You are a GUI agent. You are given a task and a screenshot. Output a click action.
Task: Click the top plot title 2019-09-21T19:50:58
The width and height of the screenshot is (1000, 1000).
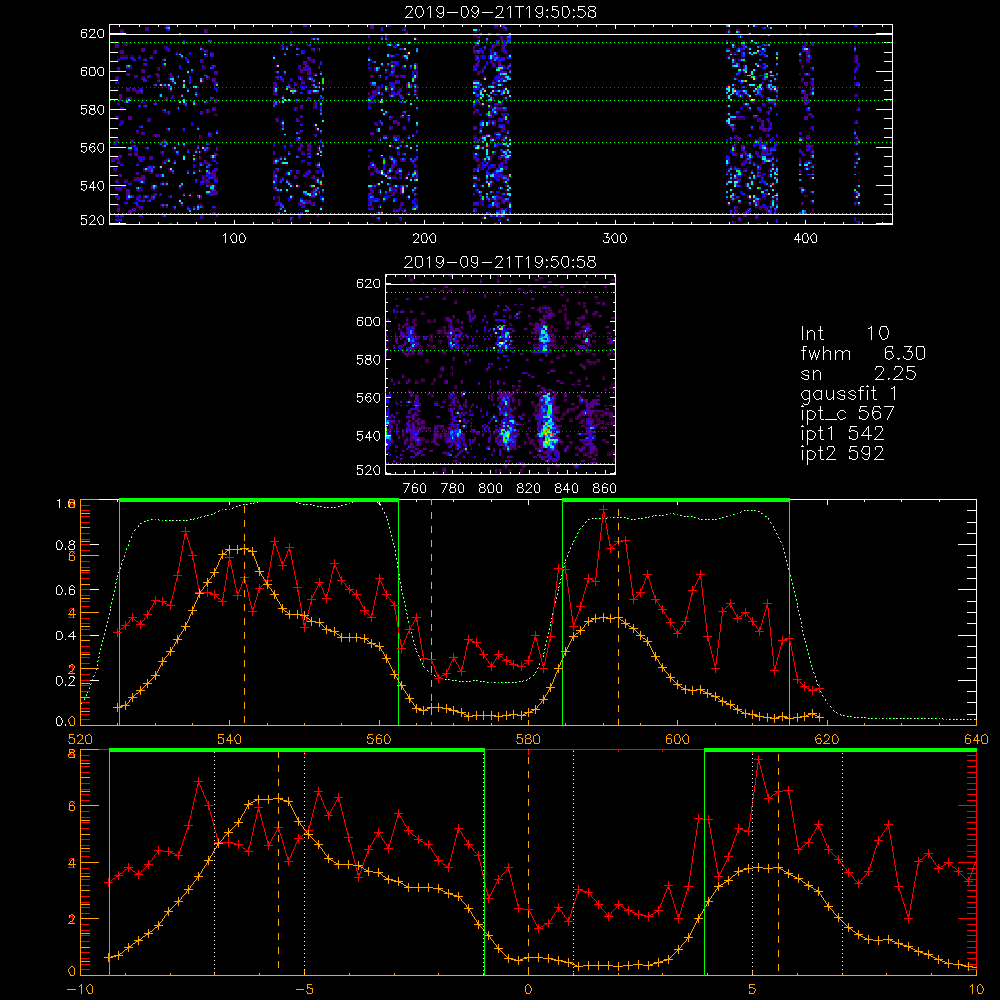(501, 12)
